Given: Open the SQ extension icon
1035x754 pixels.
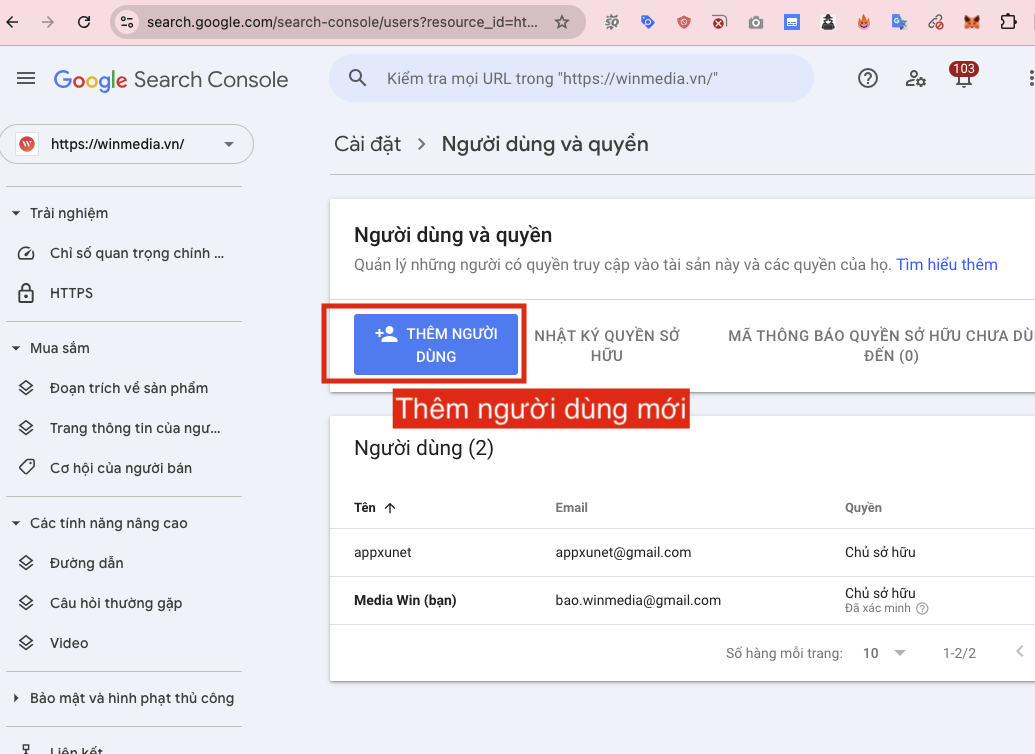Looking at the screenshot, I should pos(612,22).
